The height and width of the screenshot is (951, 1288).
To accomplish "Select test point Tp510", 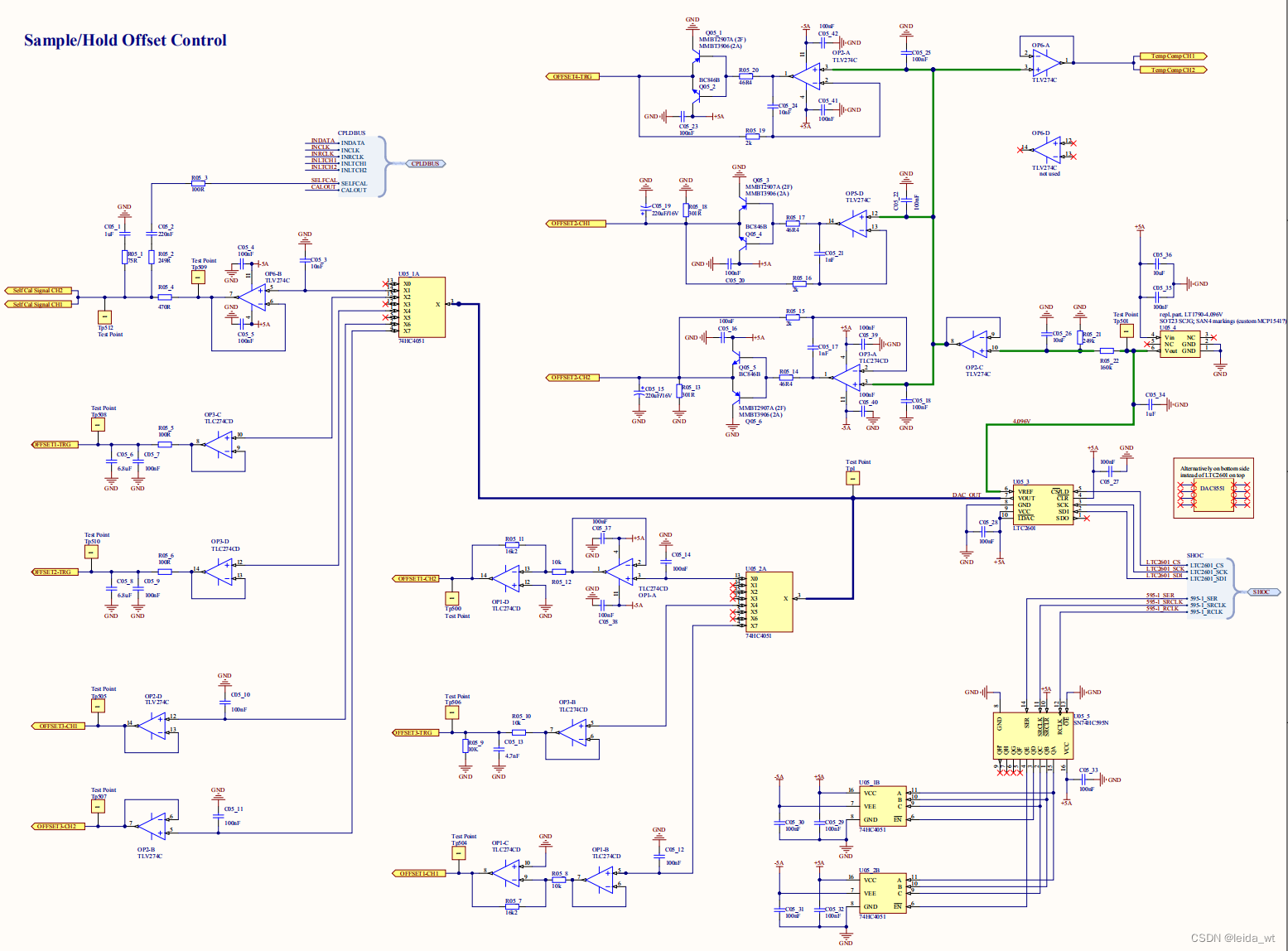I will tap(91, 552).
